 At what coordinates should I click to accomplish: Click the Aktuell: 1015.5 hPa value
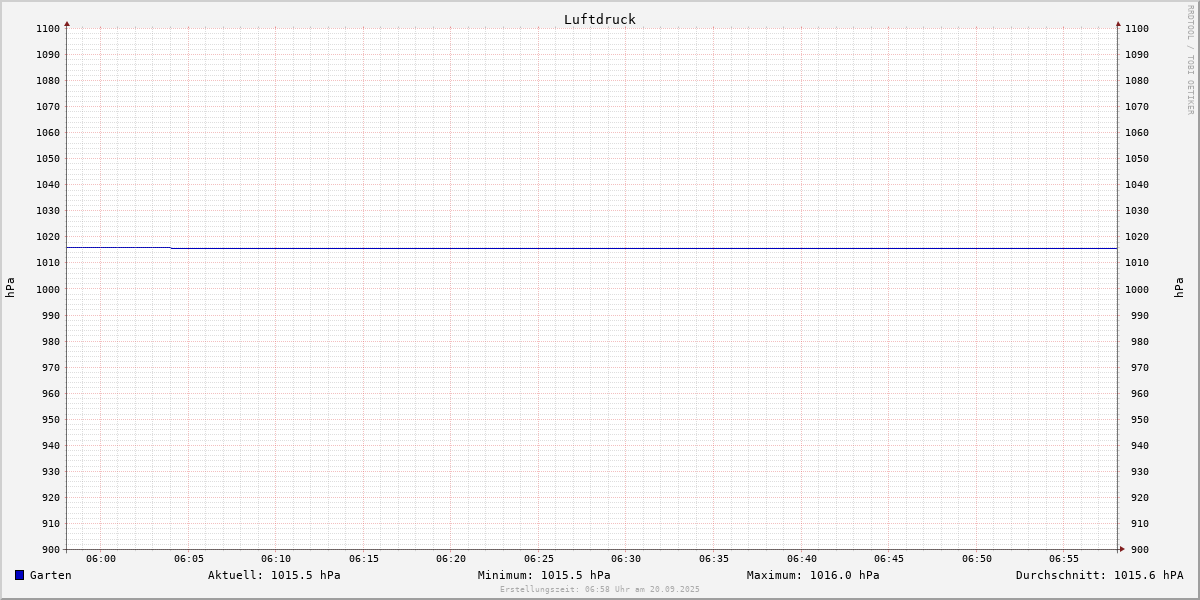point(274,575)
